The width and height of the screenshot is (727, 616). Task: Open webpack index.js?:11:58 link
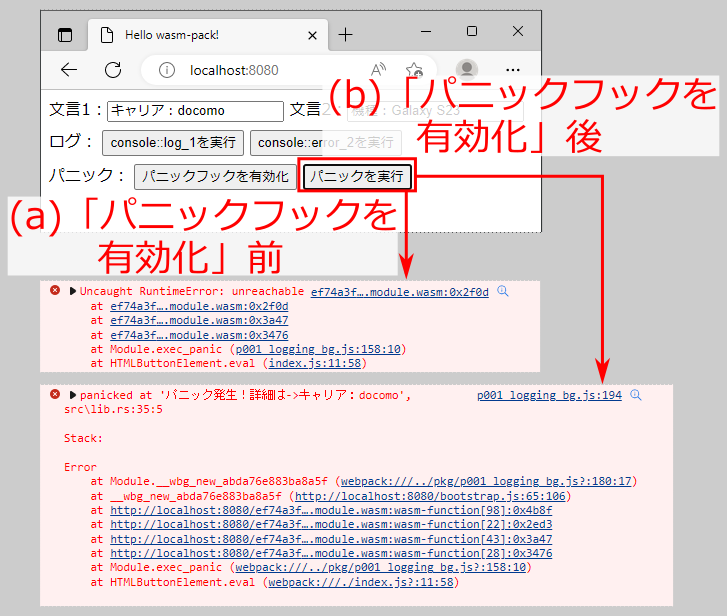(361, 582)
